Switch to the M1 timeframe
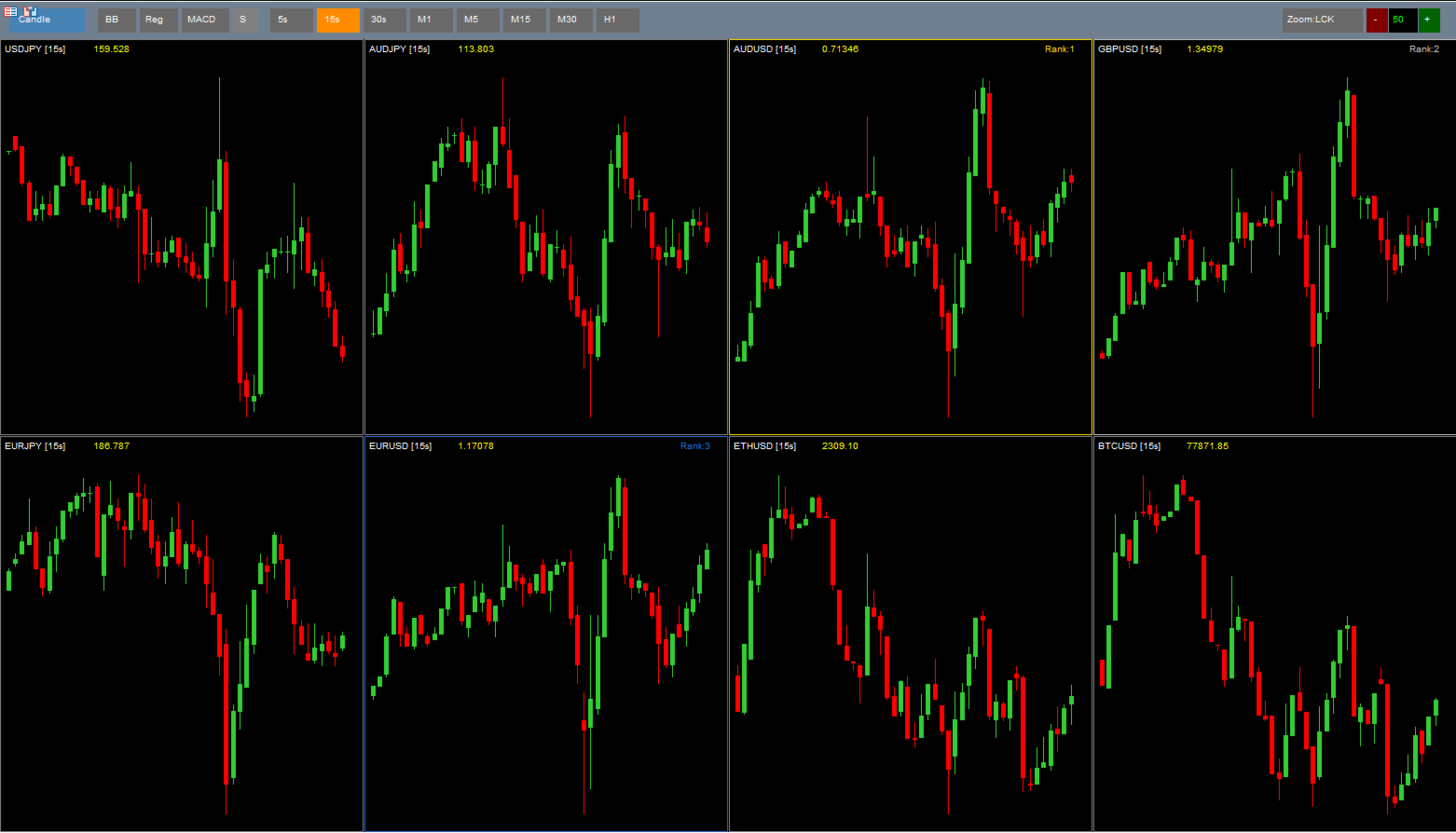 pos(432,20)
